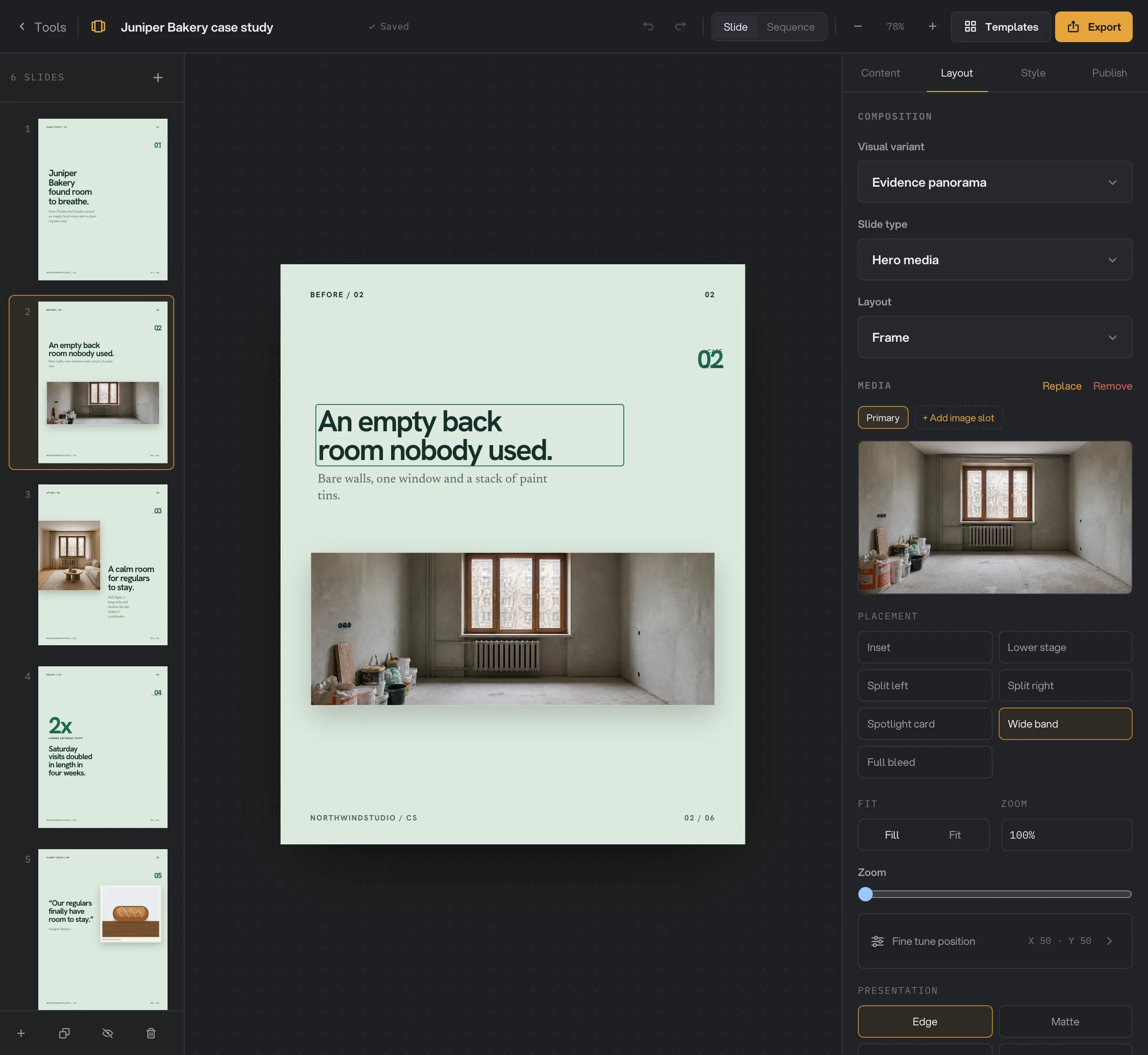
Task: Click the NORTHWINDSTUDIO / CS footer text
Action: (x=364, y=818)
